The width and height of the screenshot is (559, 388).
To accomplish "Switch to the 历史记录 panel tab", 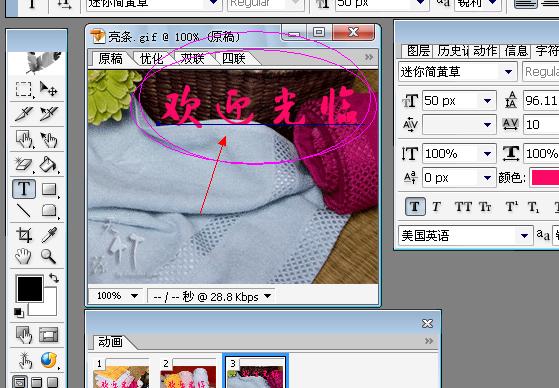I will (x=452, y=51).
